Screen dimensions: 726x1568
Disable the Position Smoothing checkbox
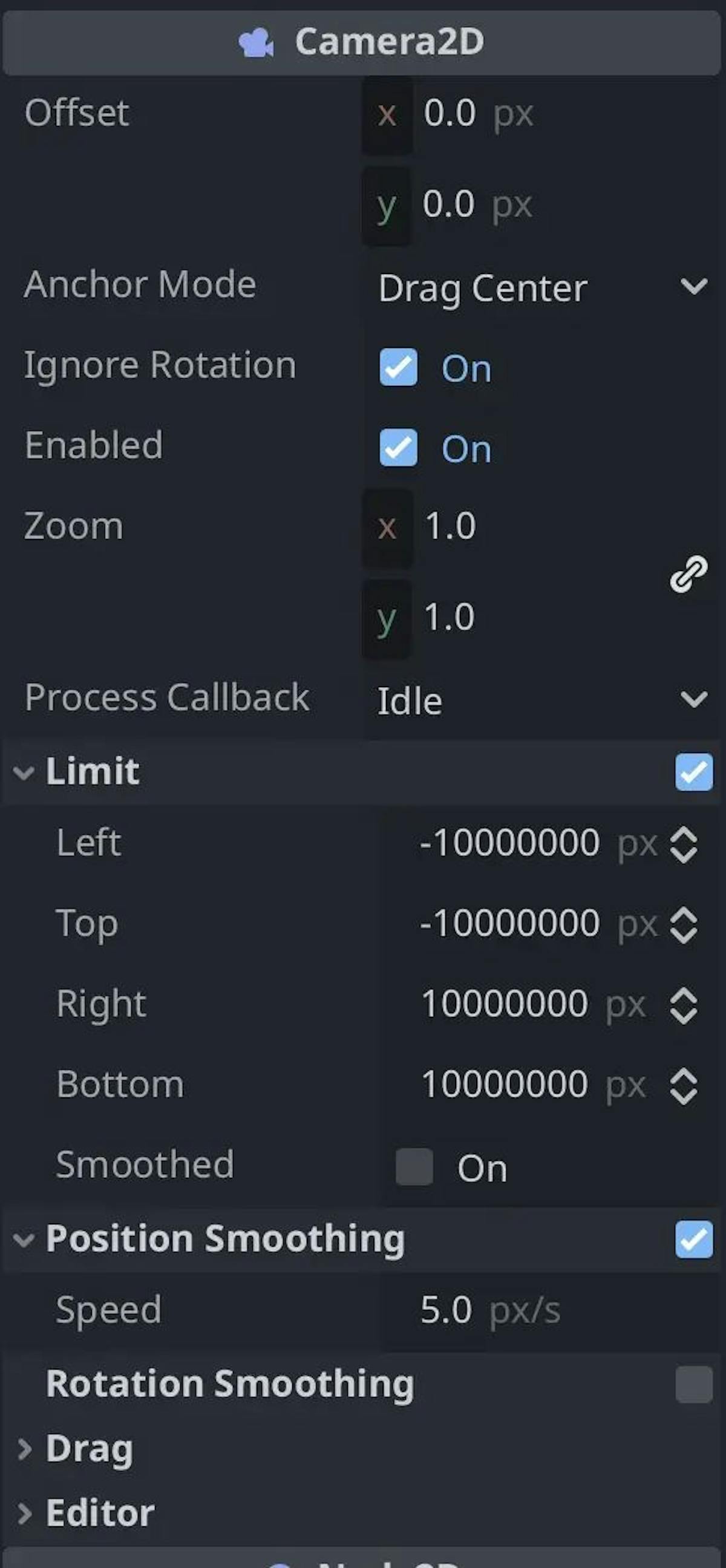694,1239
